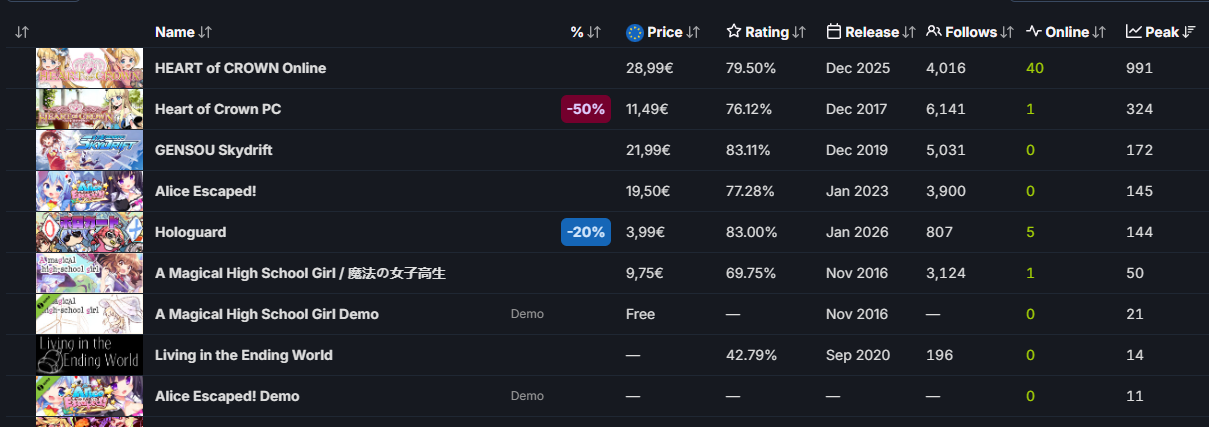The width and height of the screenshot is (1209, 427).
Task: Open Living in the Ending World
Action: coord(243,355)
